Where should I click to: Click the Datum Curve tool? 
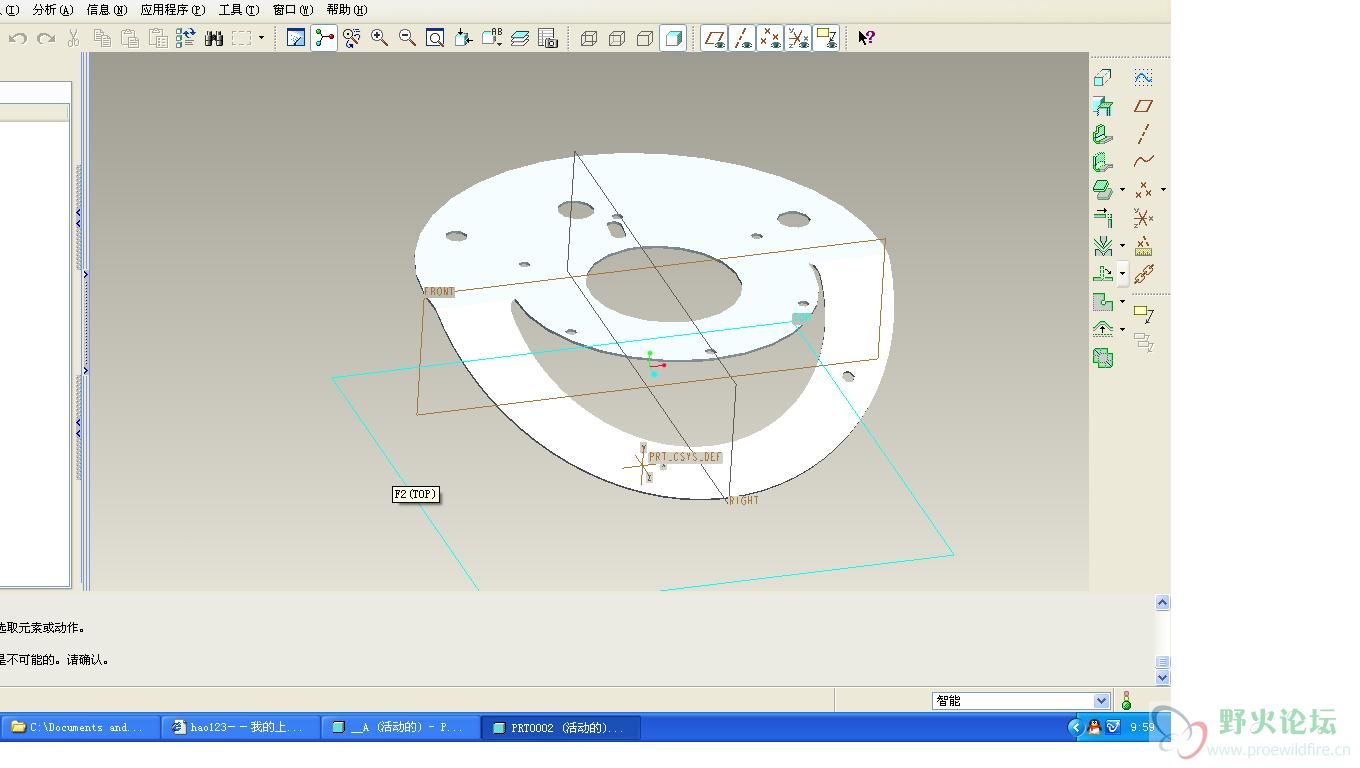coord(1143,161)
